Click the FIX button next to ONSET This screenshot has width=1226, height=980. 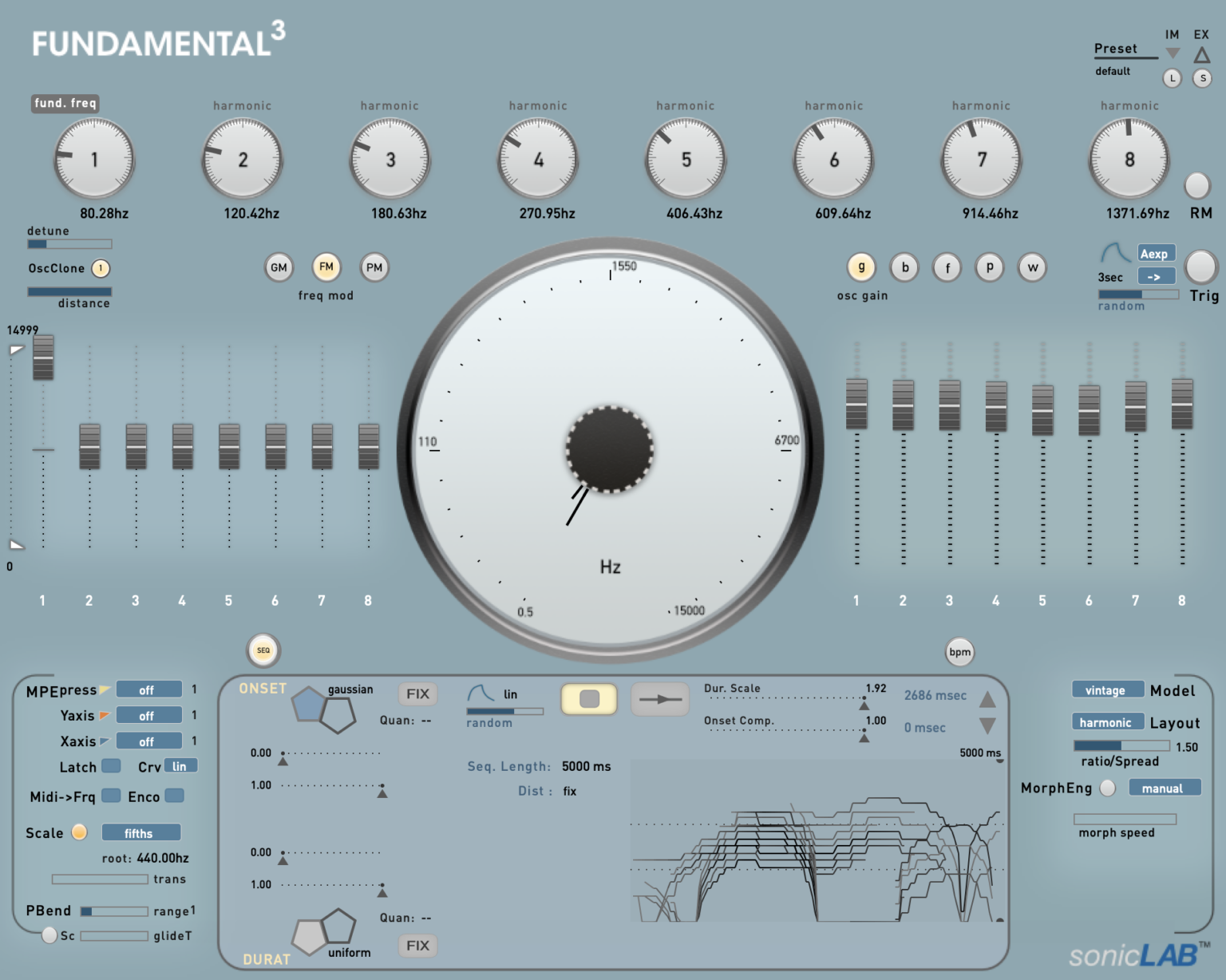(x=417, y=694)
